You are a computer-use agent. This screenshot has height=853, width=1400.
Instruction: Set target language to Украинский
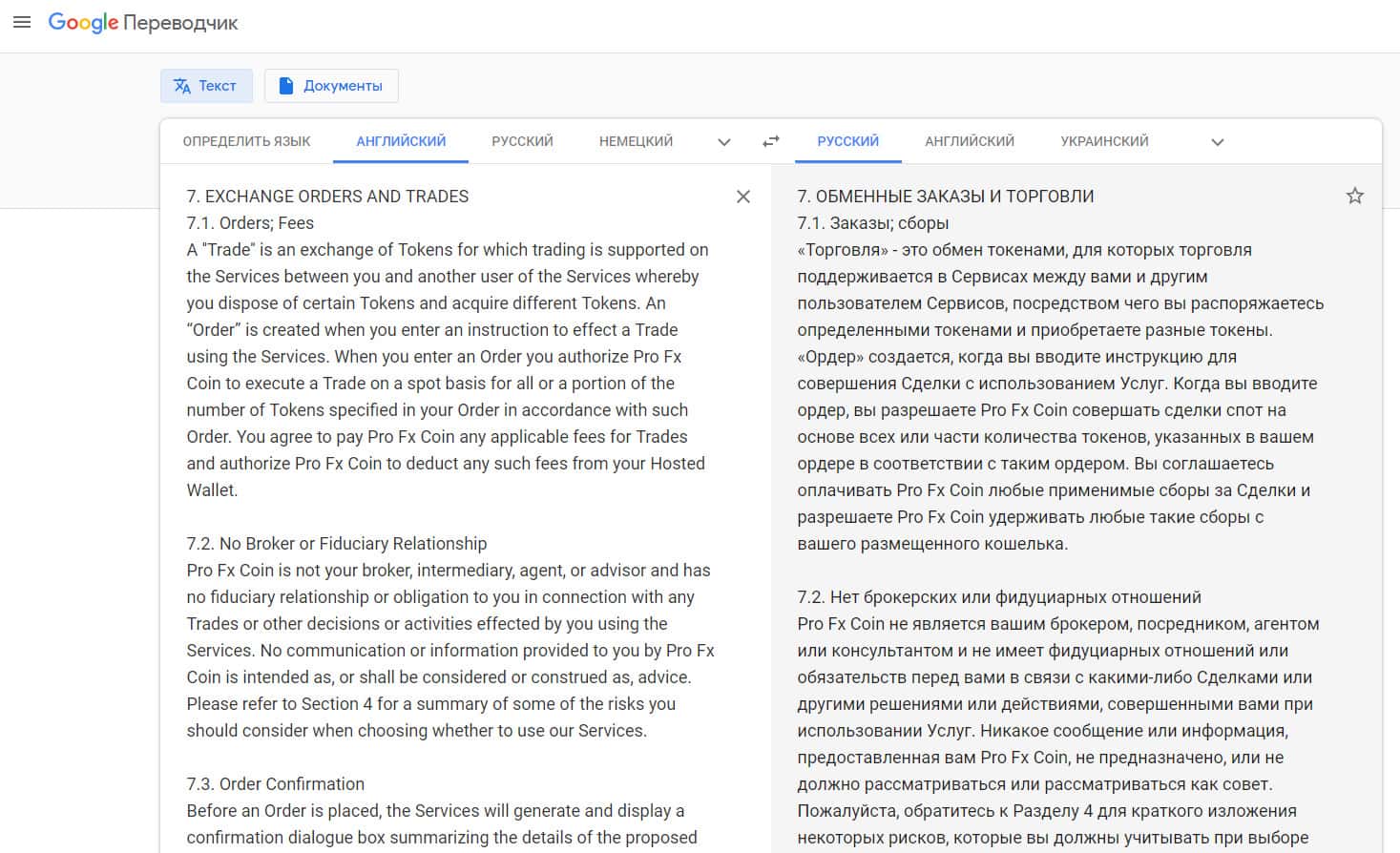(x=1104, y=141)
